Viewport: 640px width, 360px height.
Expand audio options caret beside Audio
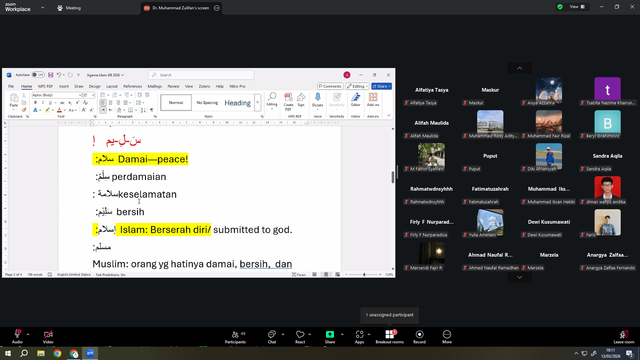28,334
